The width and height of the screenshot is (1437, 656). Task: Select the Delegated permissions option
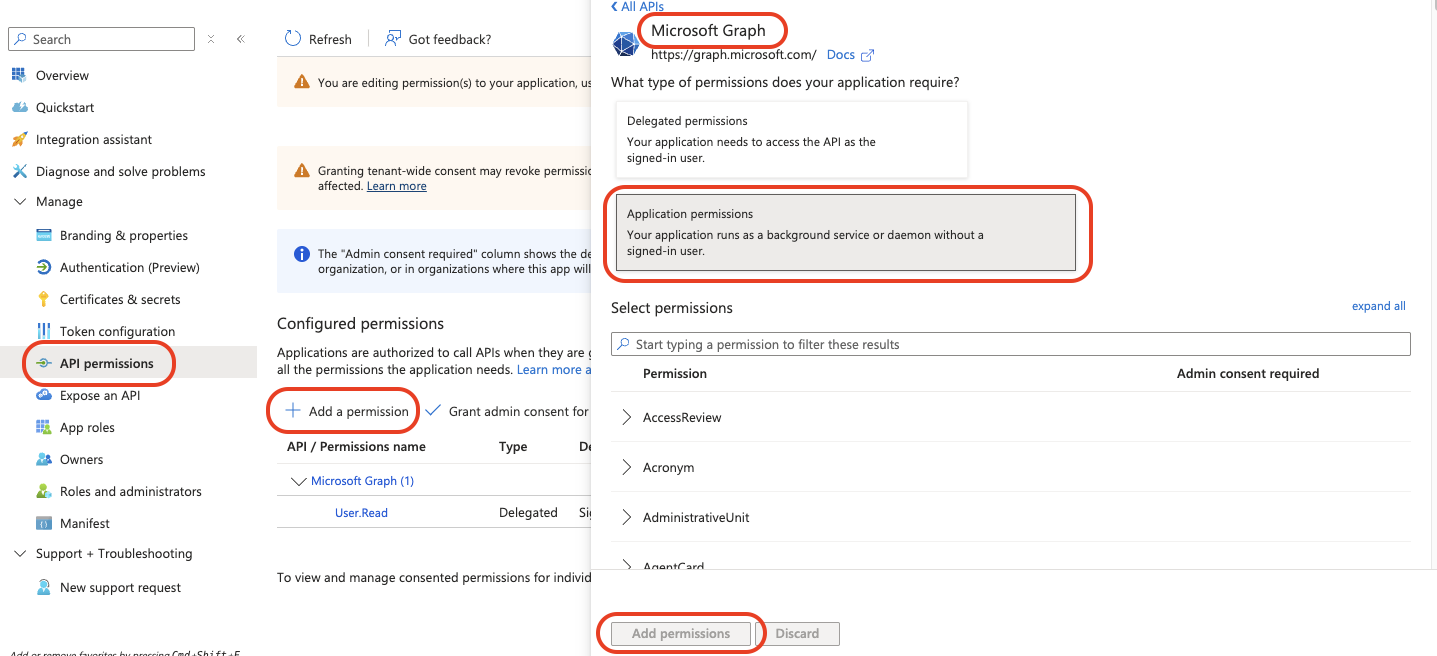[x=791, y=139]
